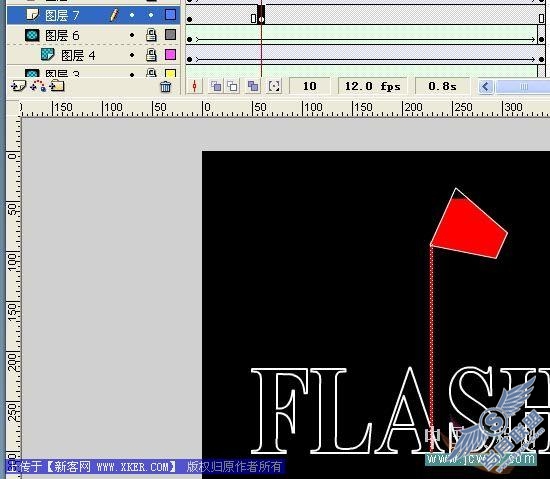
Task: Click the 12.0 fps frame rate box
Action: (373, 86)
